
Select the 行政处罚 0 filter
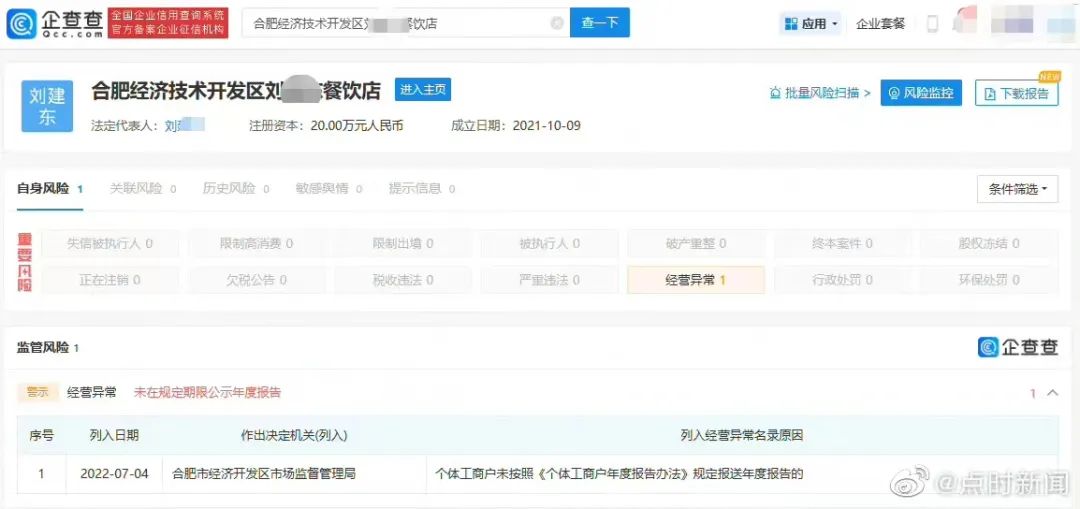coord(842,280)
